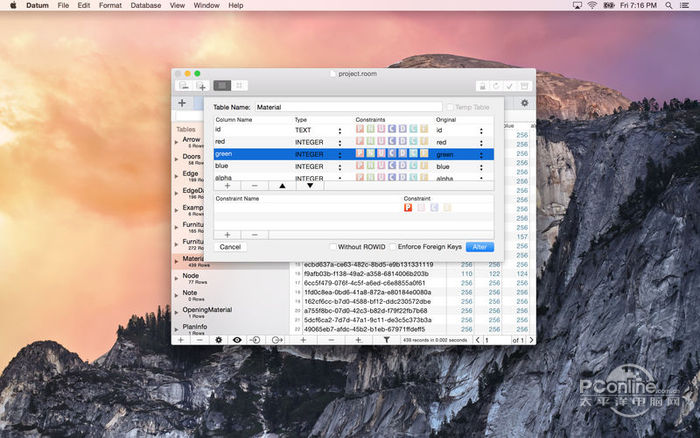Toggle the Temp Table checkbox
This screenshot has width=700, height=438.
pyautogui.click(x=450, y=106)
